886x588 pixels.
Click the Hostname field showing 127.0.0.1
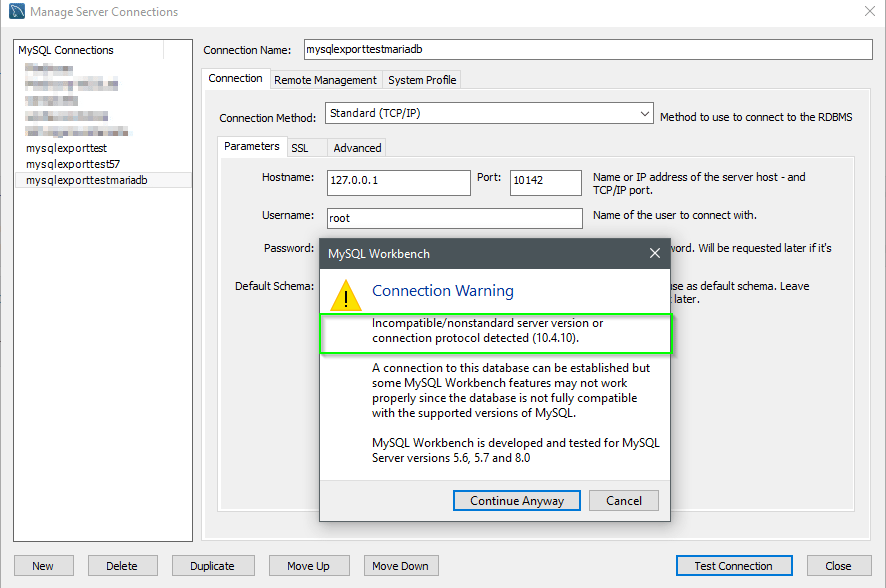click(398, 183)
